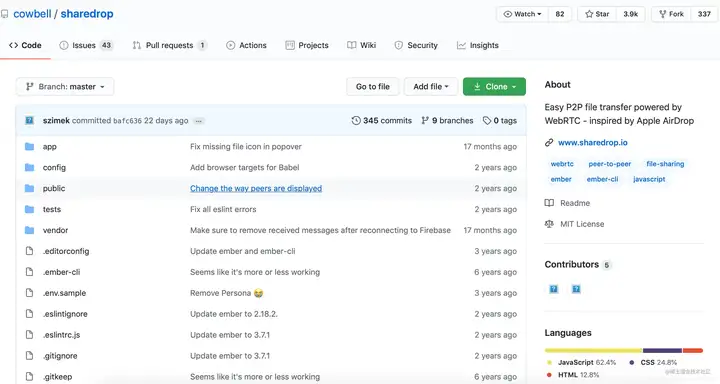
Task: Click the 3.9k stargazers count
Action: (x=630, y=14)
